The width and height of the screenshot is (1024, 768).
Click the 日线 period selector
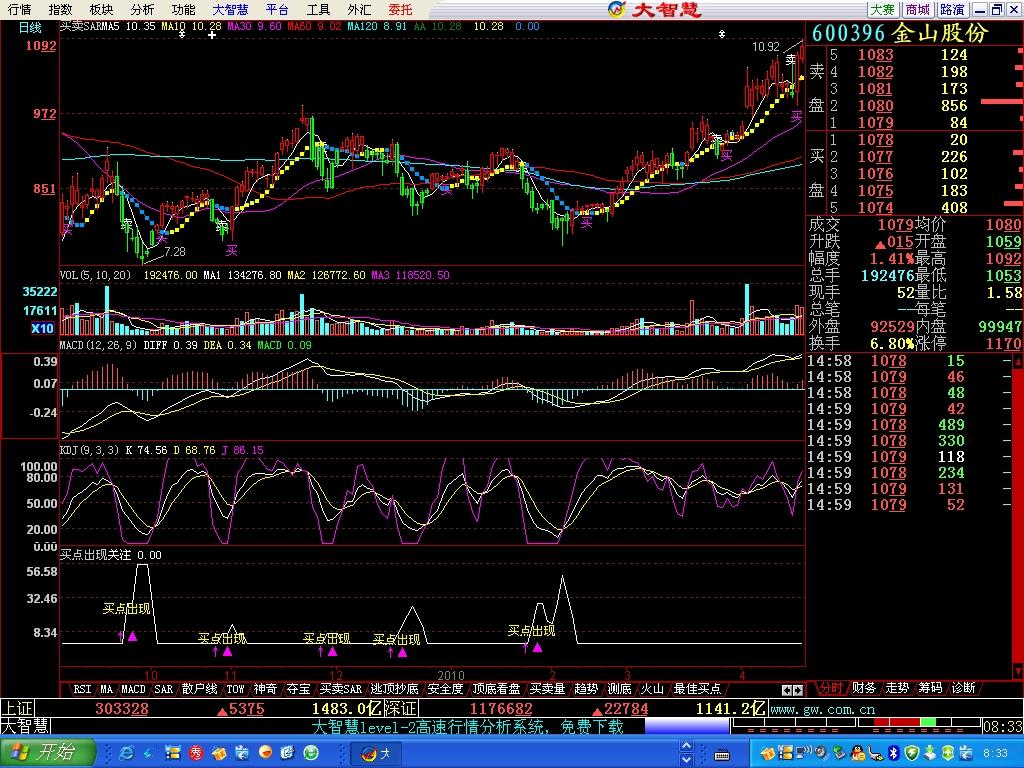click(29, 27)
